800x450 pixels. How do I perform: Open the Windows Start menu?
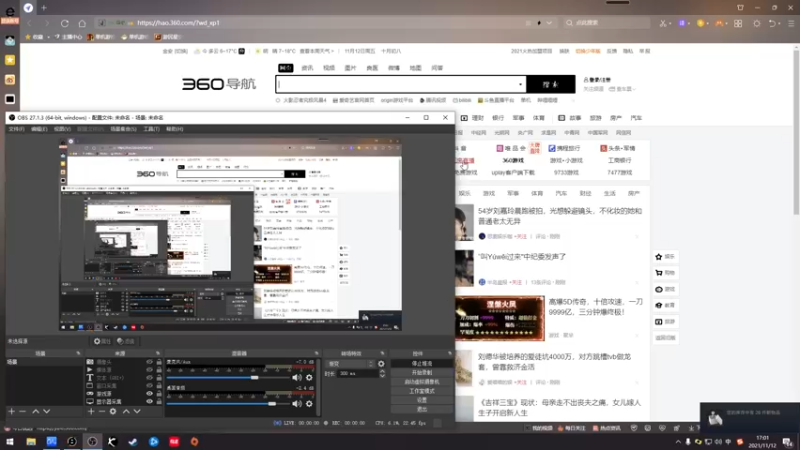(10, 441)
